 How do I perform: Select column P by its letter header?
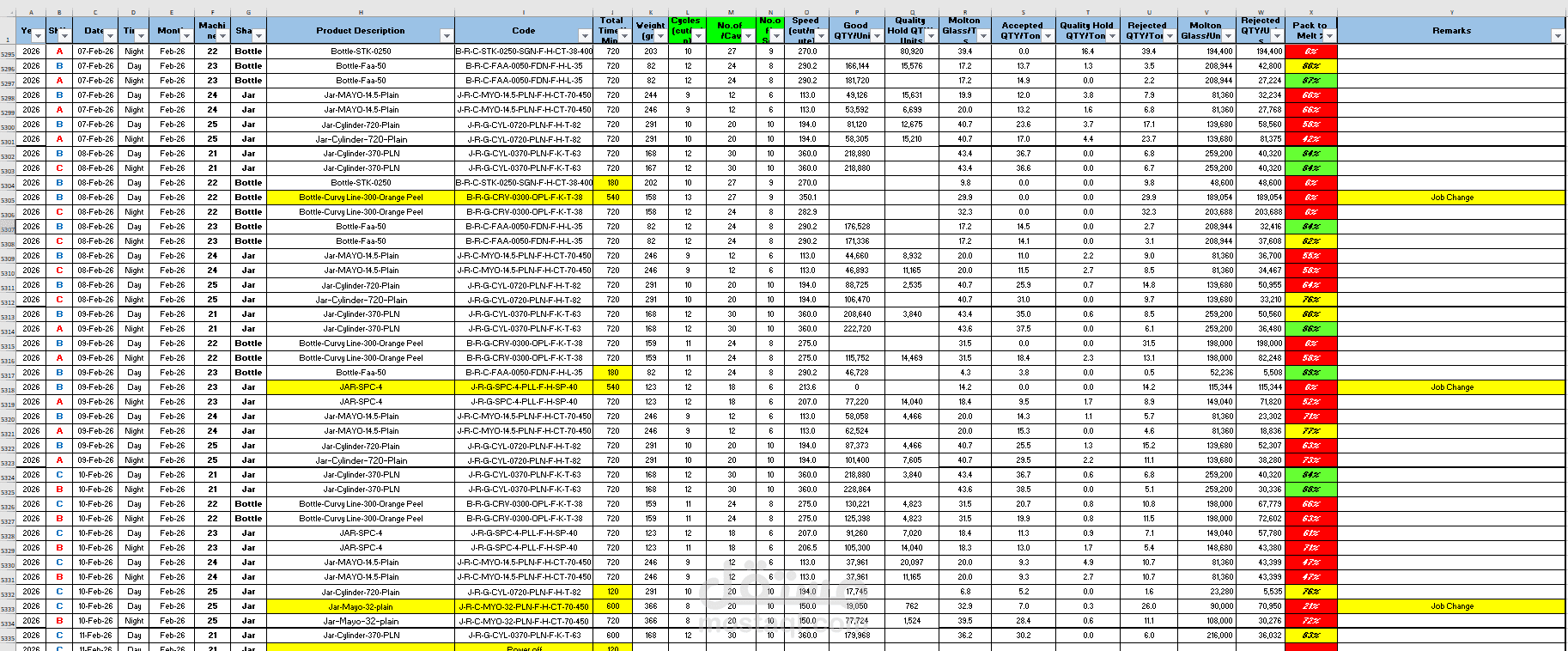[856, 12]
